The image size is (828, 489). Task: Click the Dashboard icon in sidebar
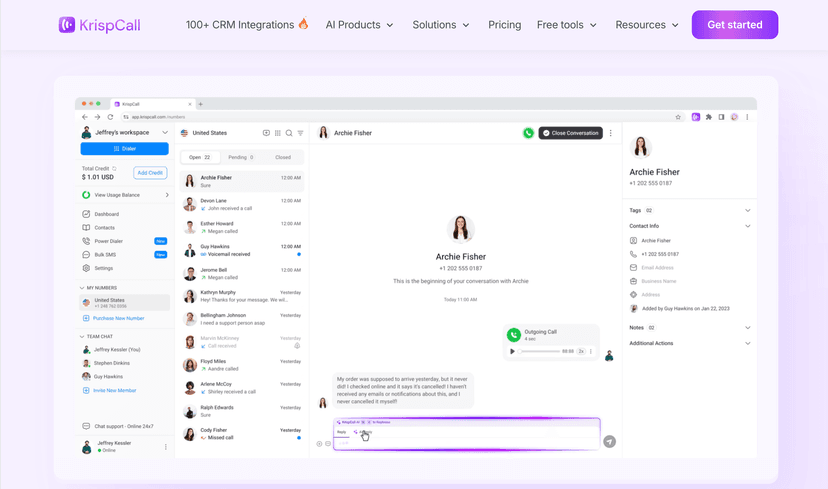86,214
